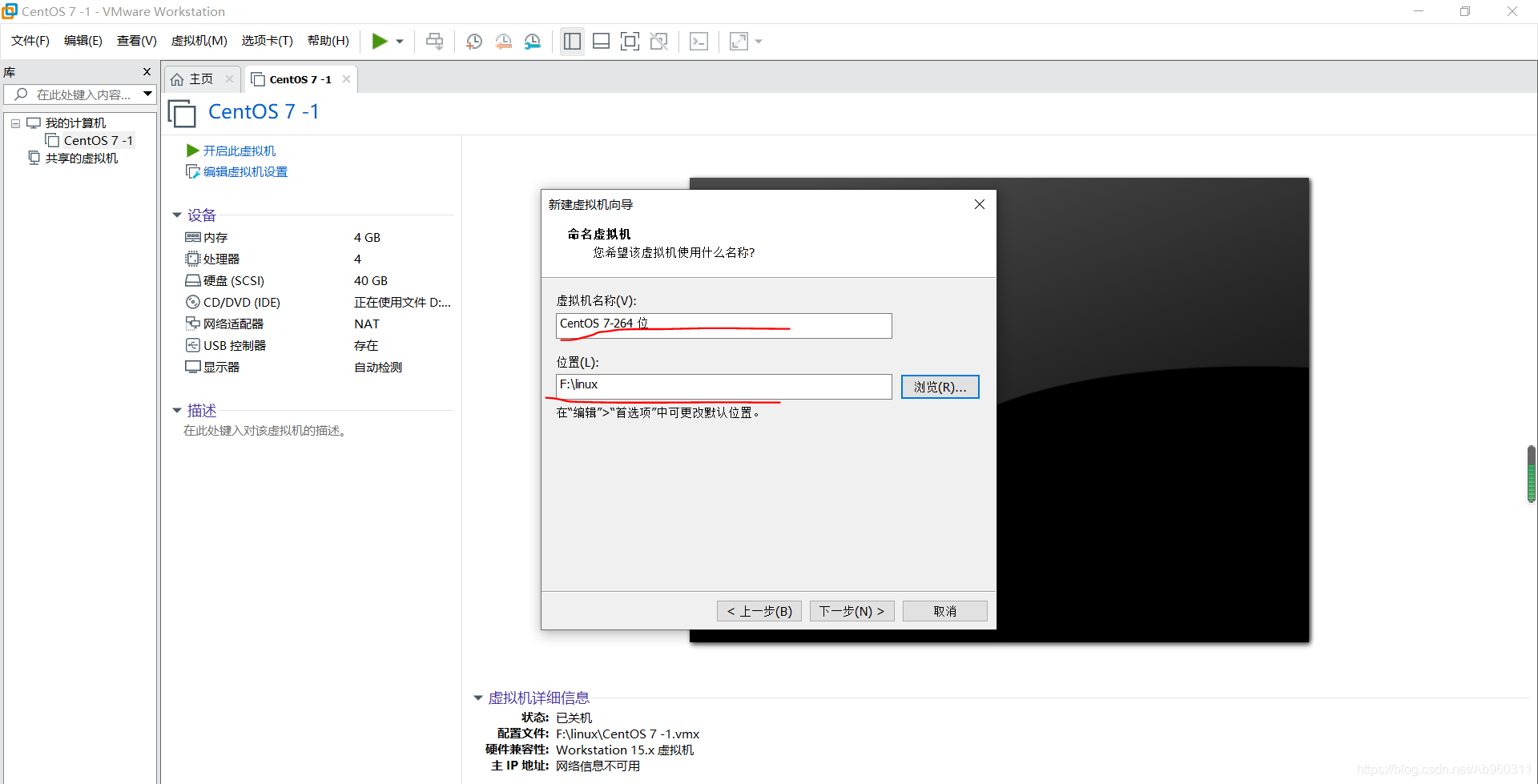Collapse the 设备 section

click(x=177, y=215)
